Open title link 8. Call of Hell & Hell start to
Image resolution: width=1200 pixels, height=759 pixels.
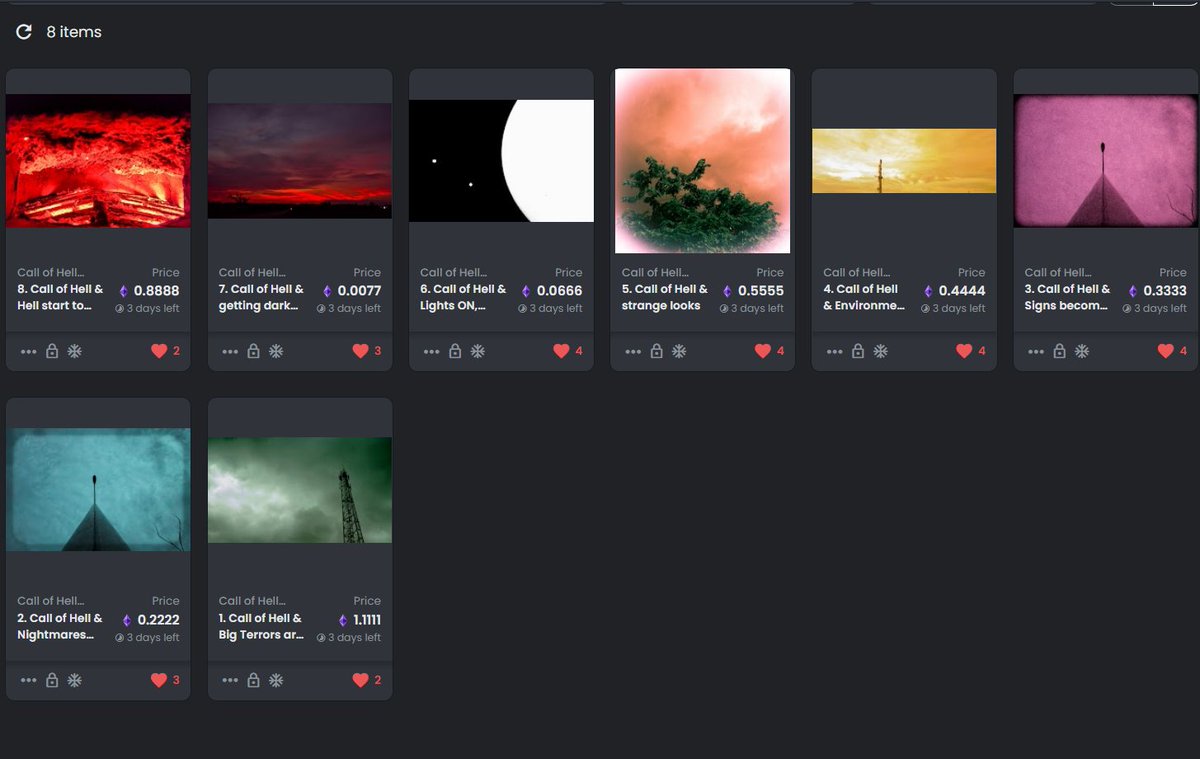(x=60, y=298)
